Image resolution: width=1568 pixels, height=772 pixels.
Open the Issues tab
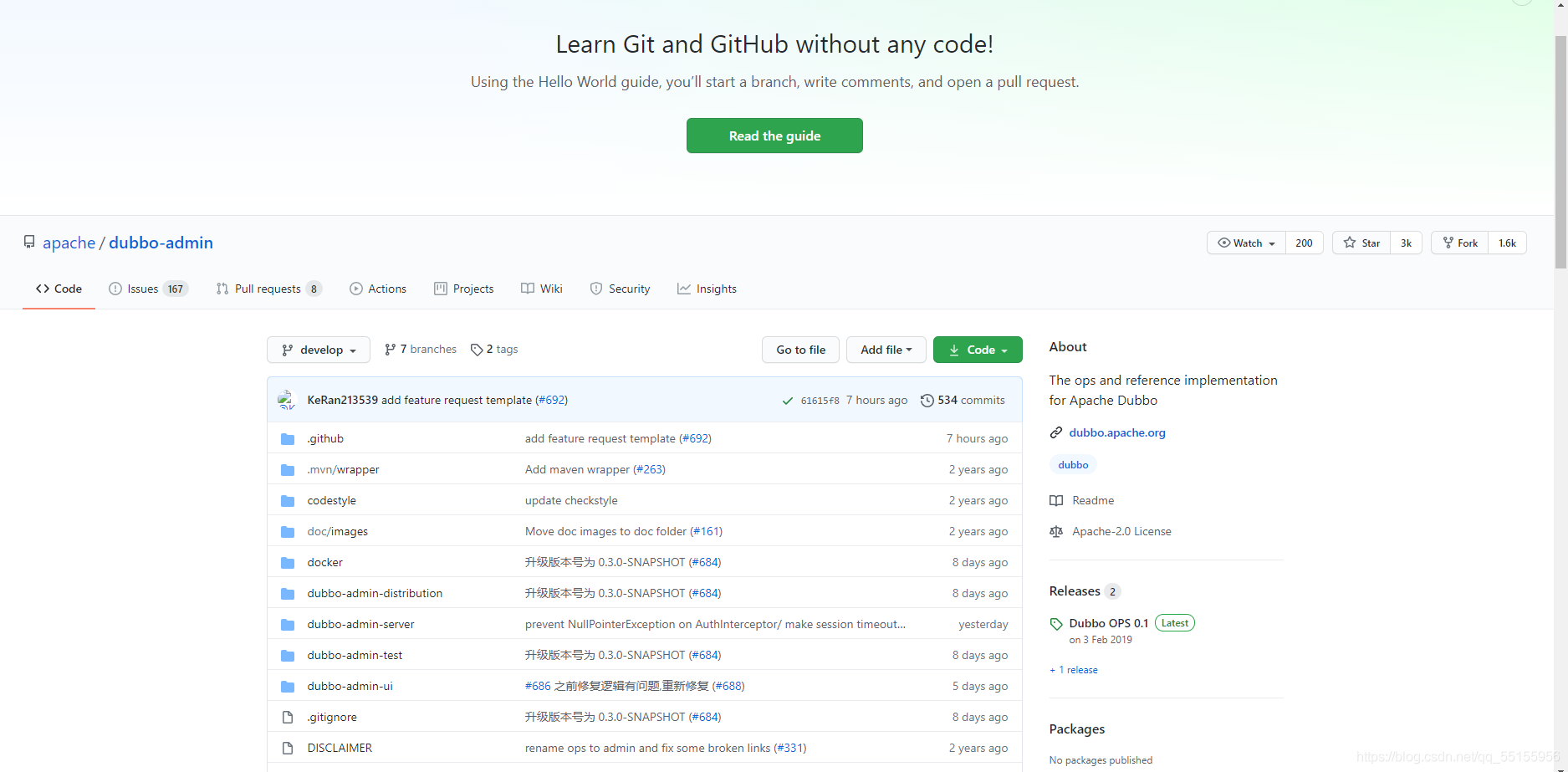148,289
